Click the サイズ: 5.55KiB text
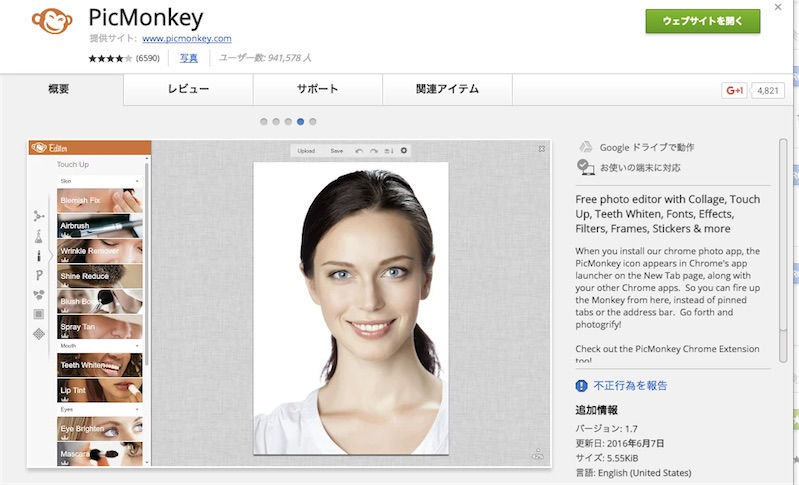The height and width of the screenshot is (485, 799). coord(606,458)
